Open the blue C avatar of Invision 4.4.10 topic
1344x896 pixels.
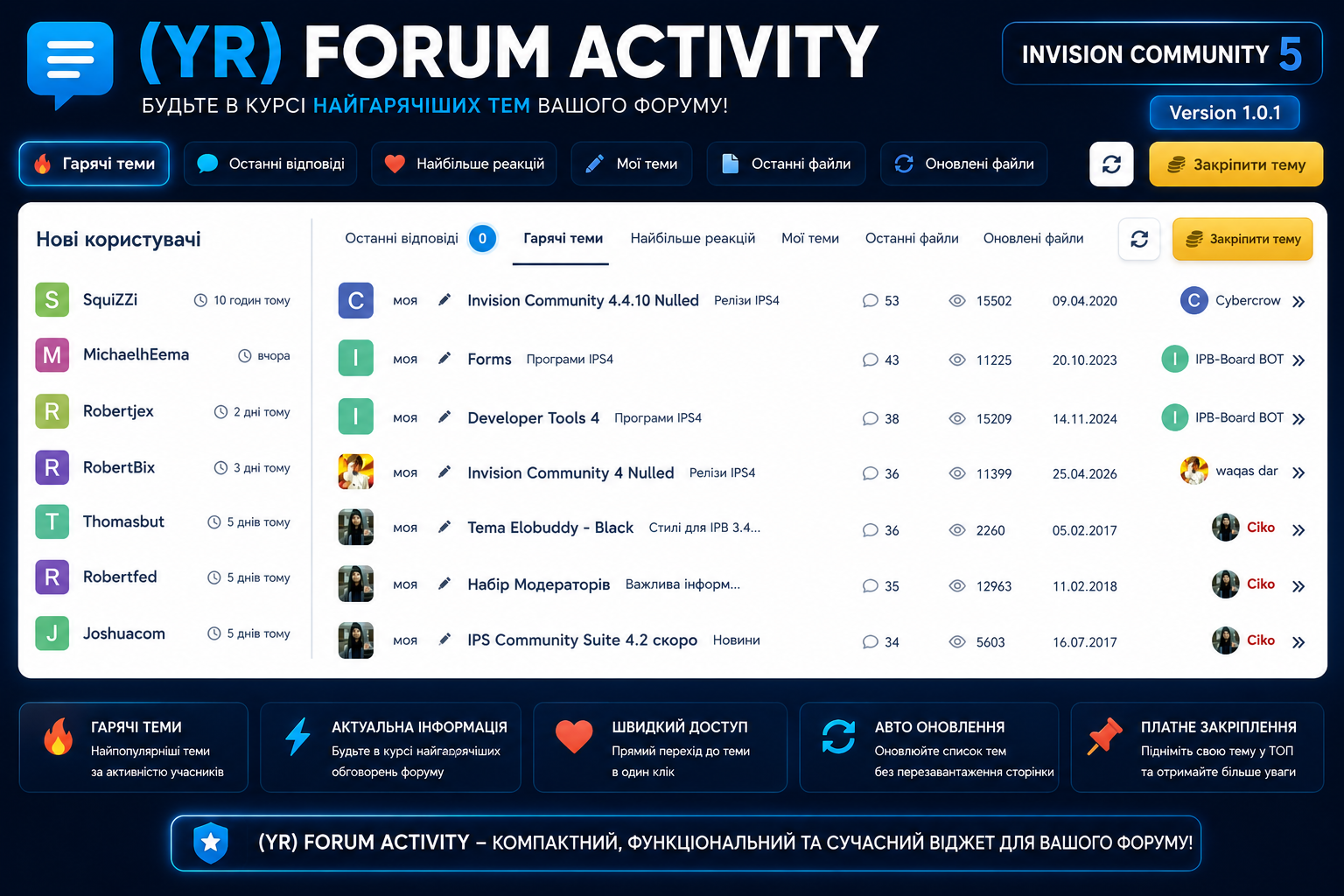click(356, 300)
